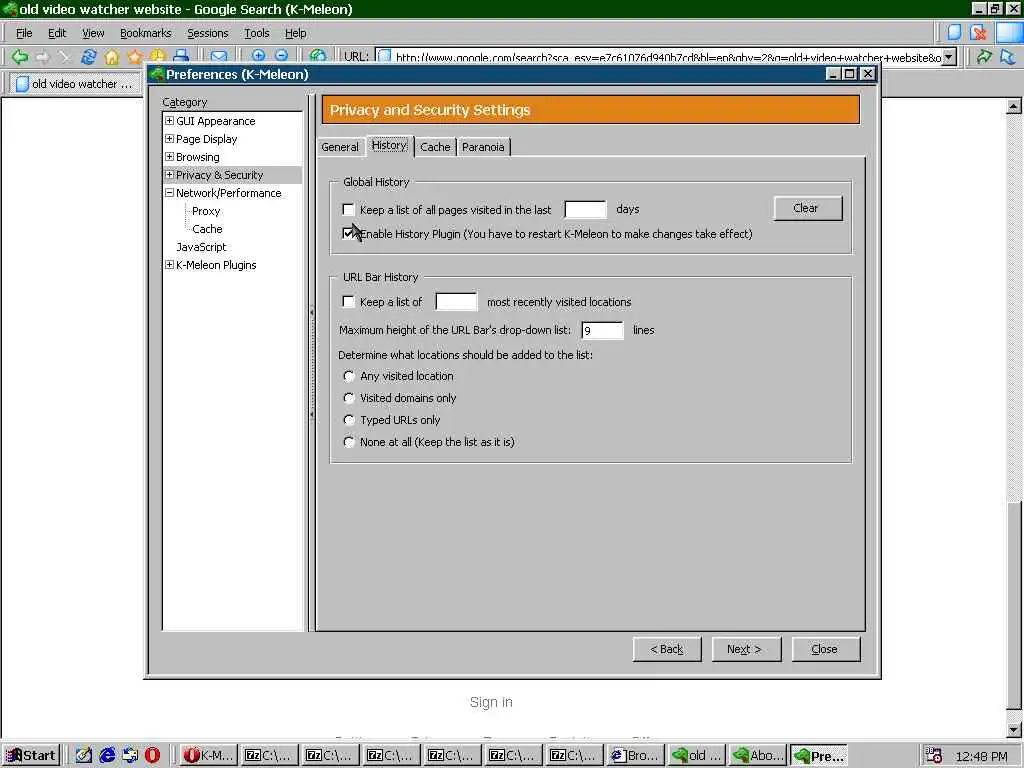
Task: Click the 'Next >' button
Action: pyautogui.click(x=746, y=649)
